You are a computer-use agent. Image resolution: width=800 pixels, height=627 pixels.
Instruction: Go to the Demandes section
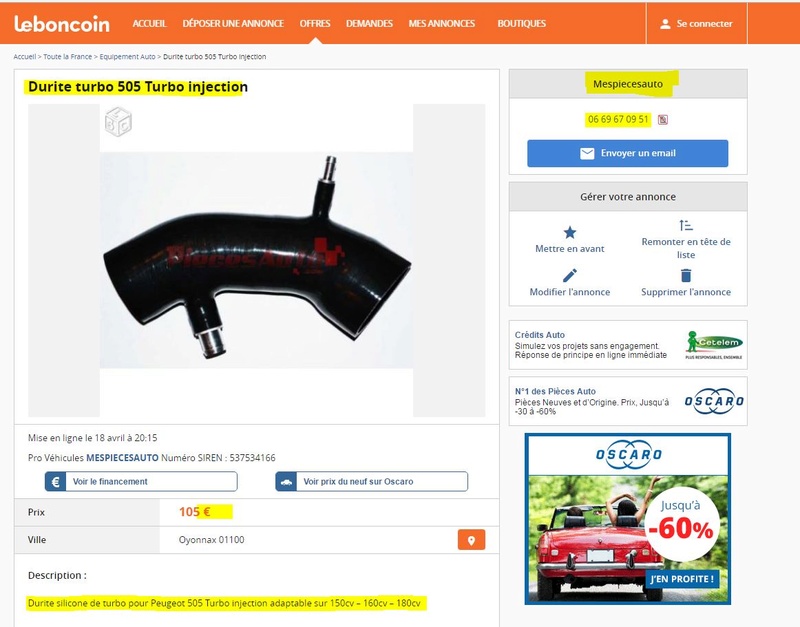(369, 23)
